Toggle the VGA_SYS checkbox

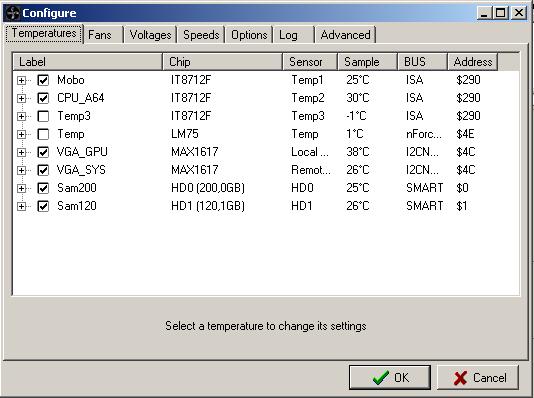[x=43, y=170]
